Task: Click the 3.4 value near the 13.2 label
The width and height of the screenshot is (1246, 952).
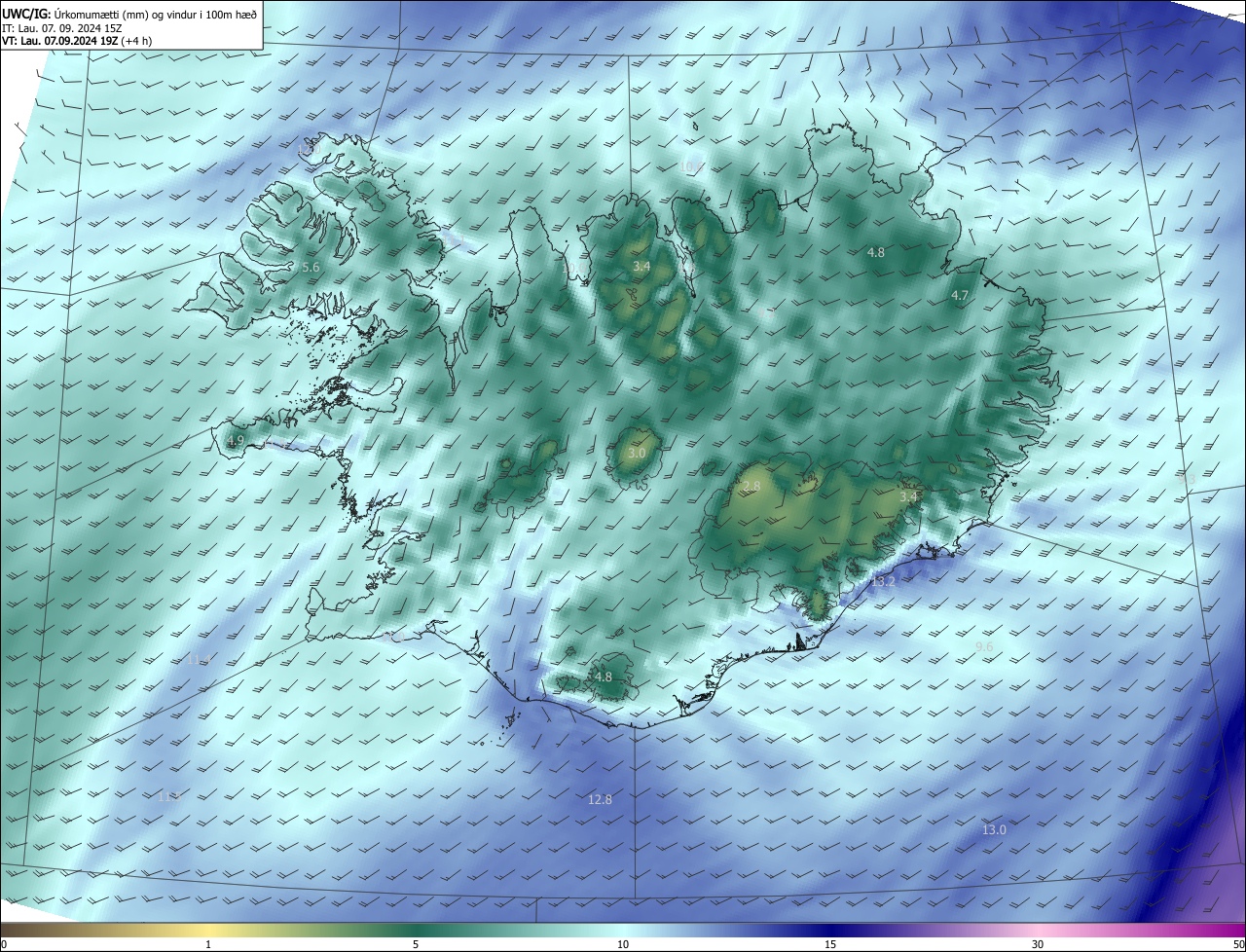Action: tap(907, 496)
